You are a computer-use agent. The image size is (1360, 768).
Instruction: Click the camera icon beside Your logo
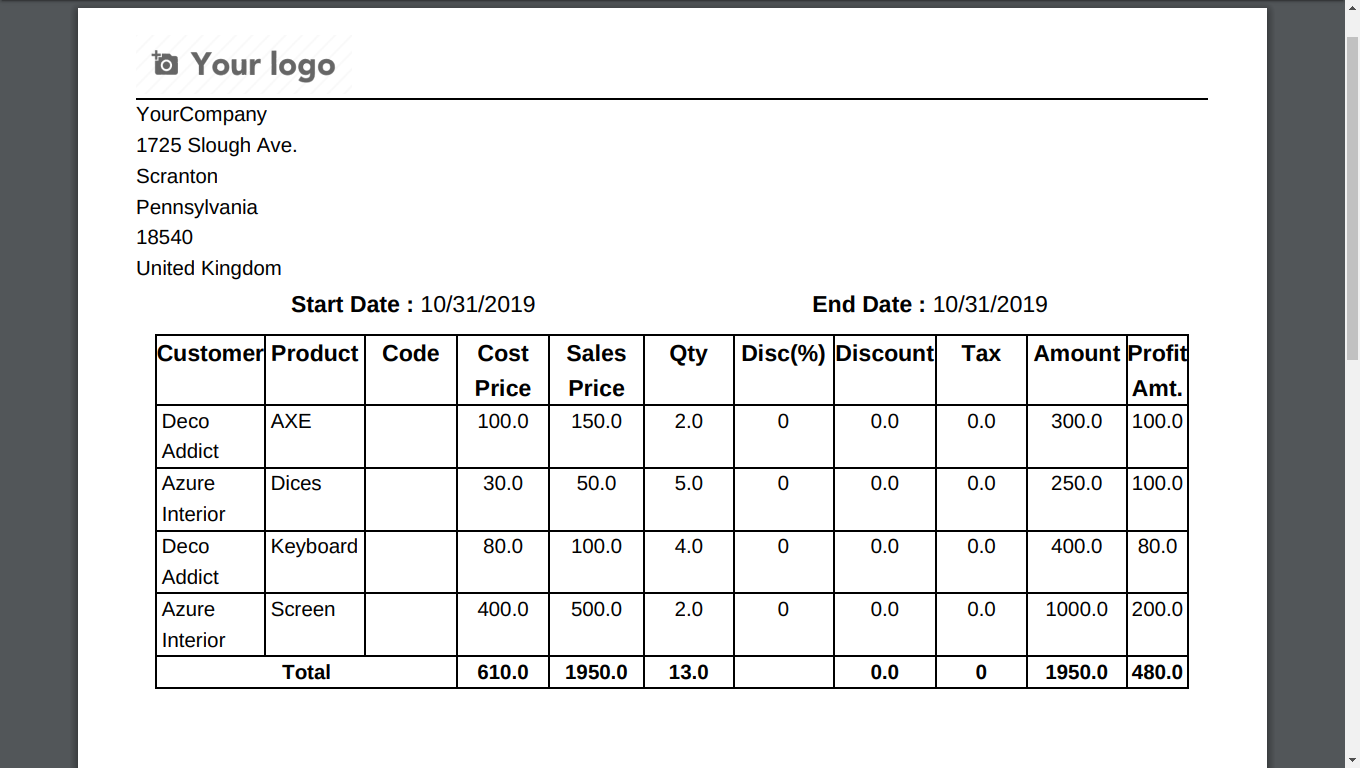tap(165, 64)
